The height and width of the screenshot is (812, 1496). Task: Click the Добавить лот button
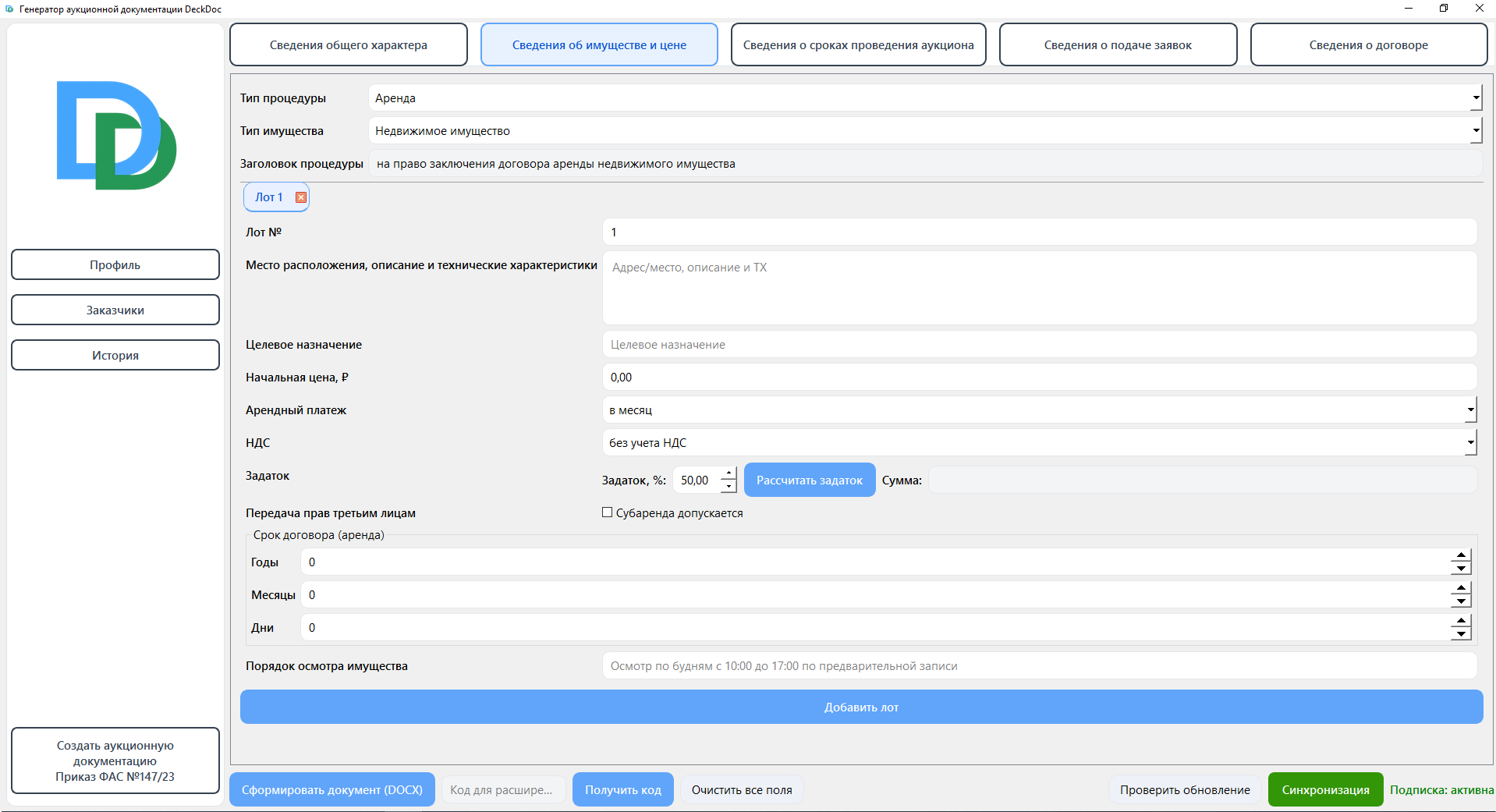pyautogui.click(x=861, y=707)
